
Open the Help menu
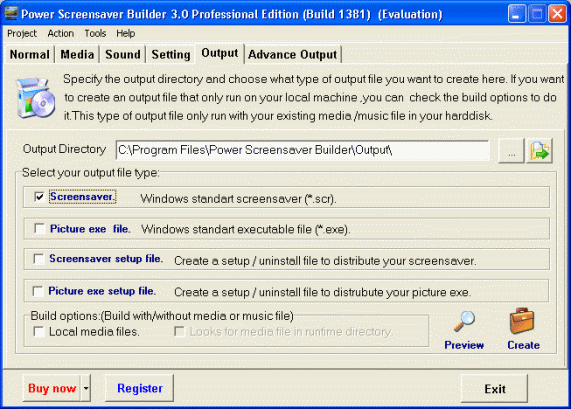point(126,34)
